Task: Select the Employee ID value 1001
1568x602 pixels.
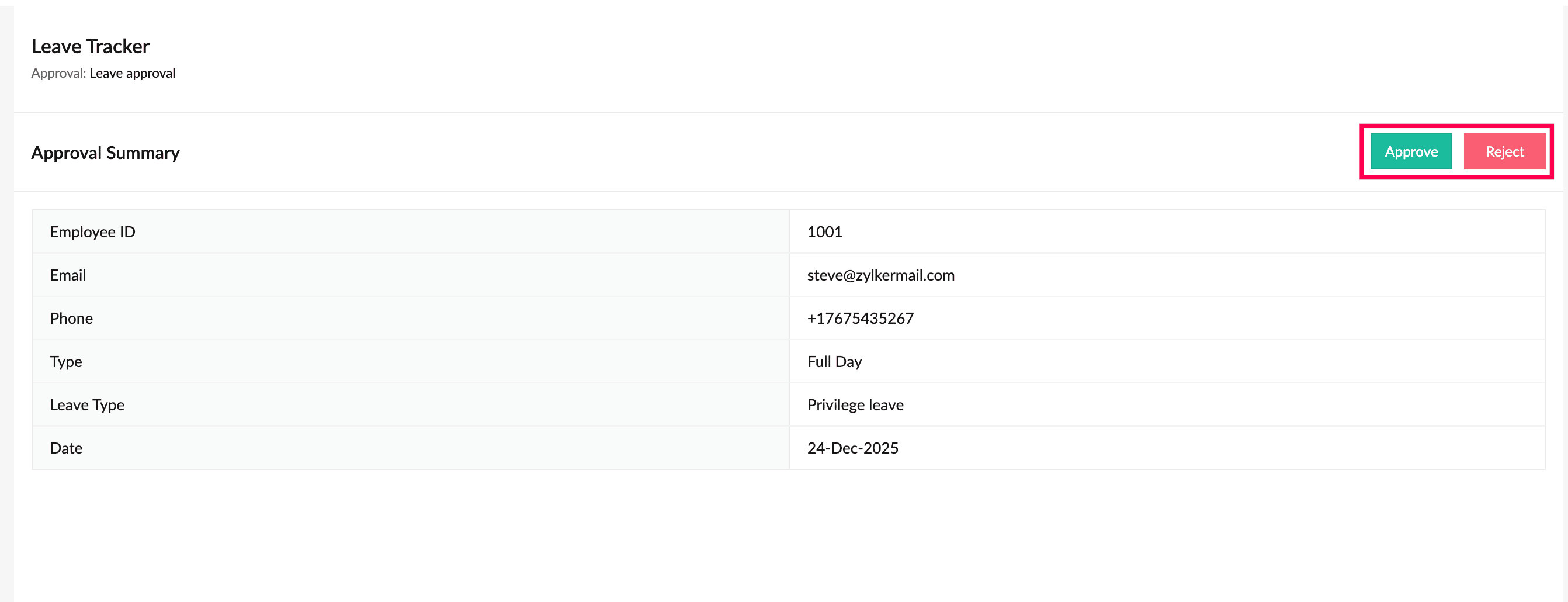Action: (x=824, y=232)
